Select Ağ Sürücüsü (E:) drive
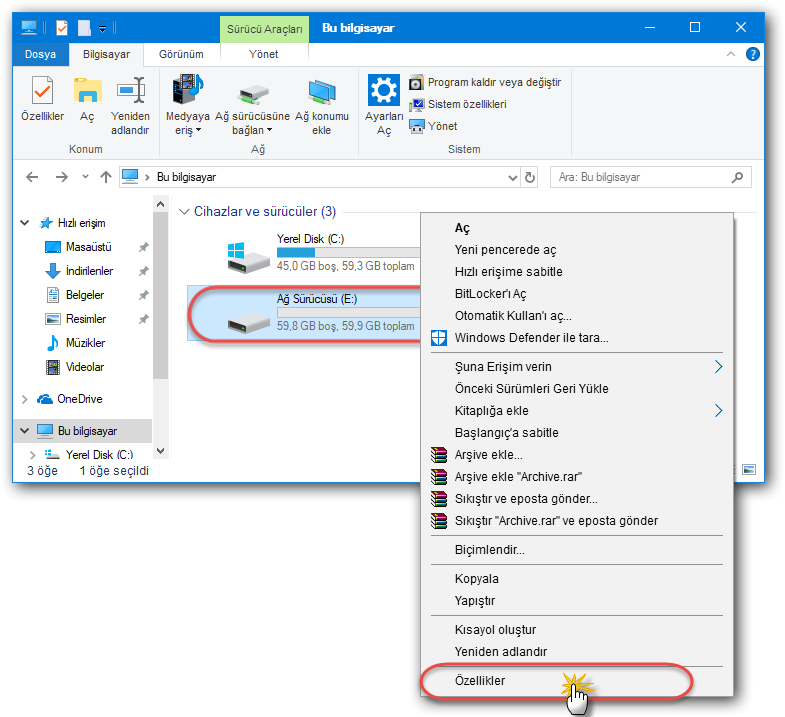 point(304,312)
